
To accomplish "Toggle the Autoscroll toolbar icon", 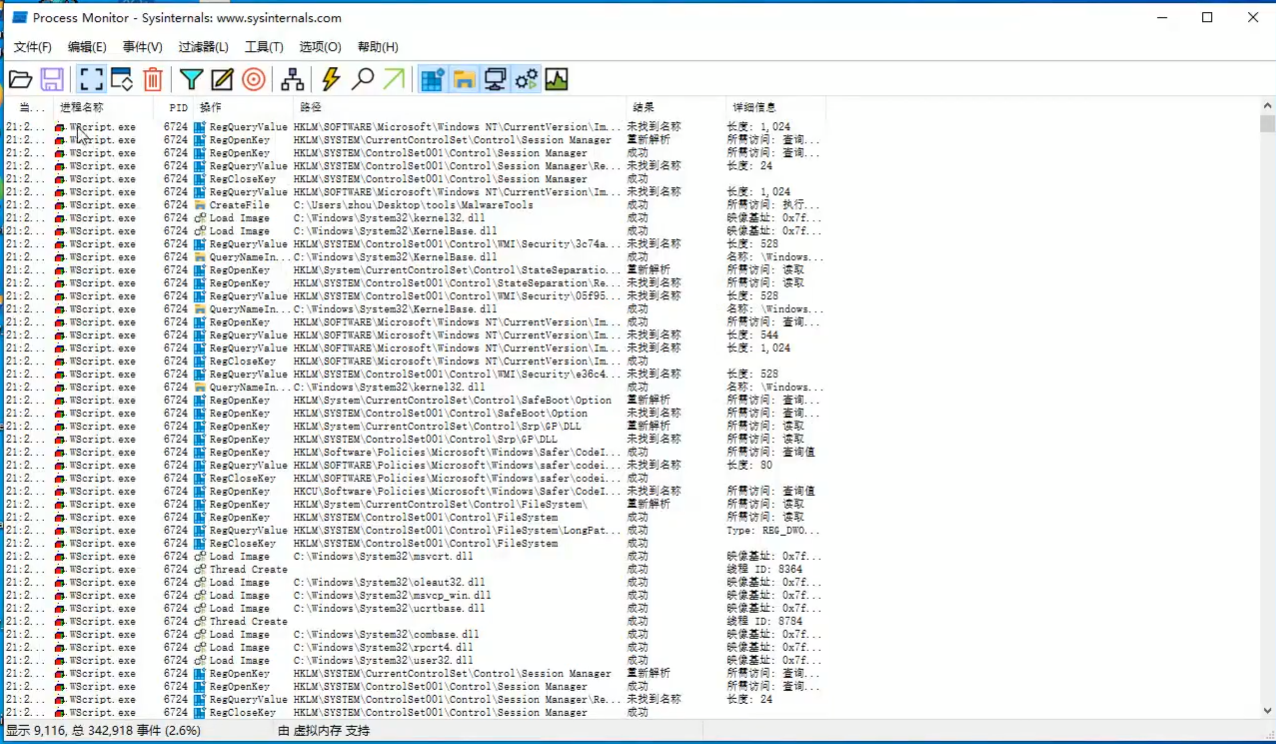I will click(x=122, y=79).
